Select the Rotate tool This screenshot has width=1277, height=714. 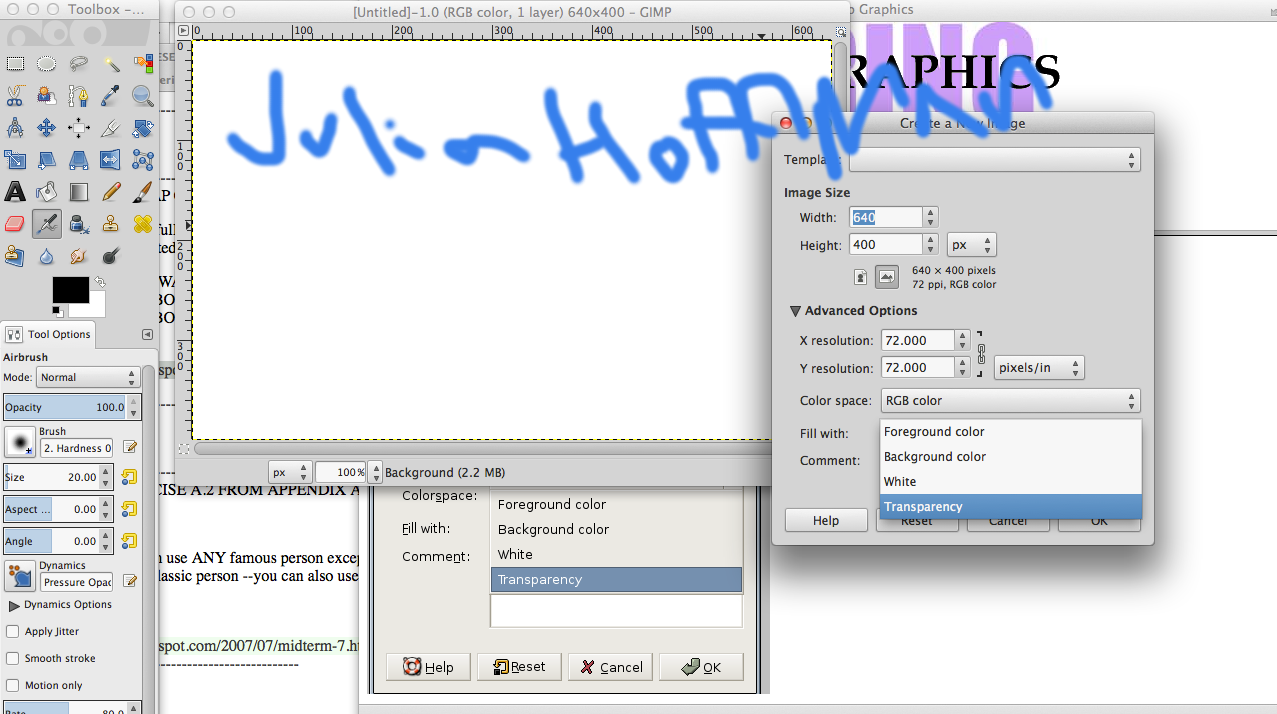[x=143, y=128]
